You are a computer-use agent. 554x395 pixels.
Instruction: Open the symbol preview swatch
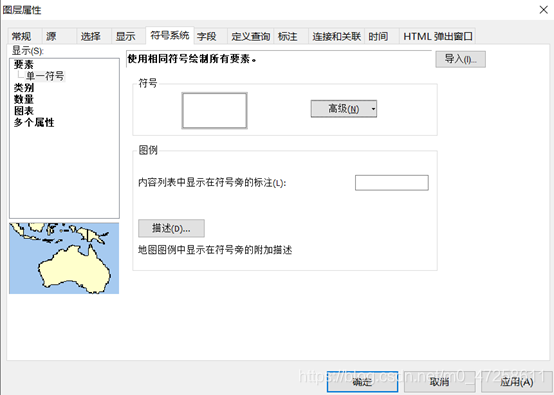pos(214,111)
